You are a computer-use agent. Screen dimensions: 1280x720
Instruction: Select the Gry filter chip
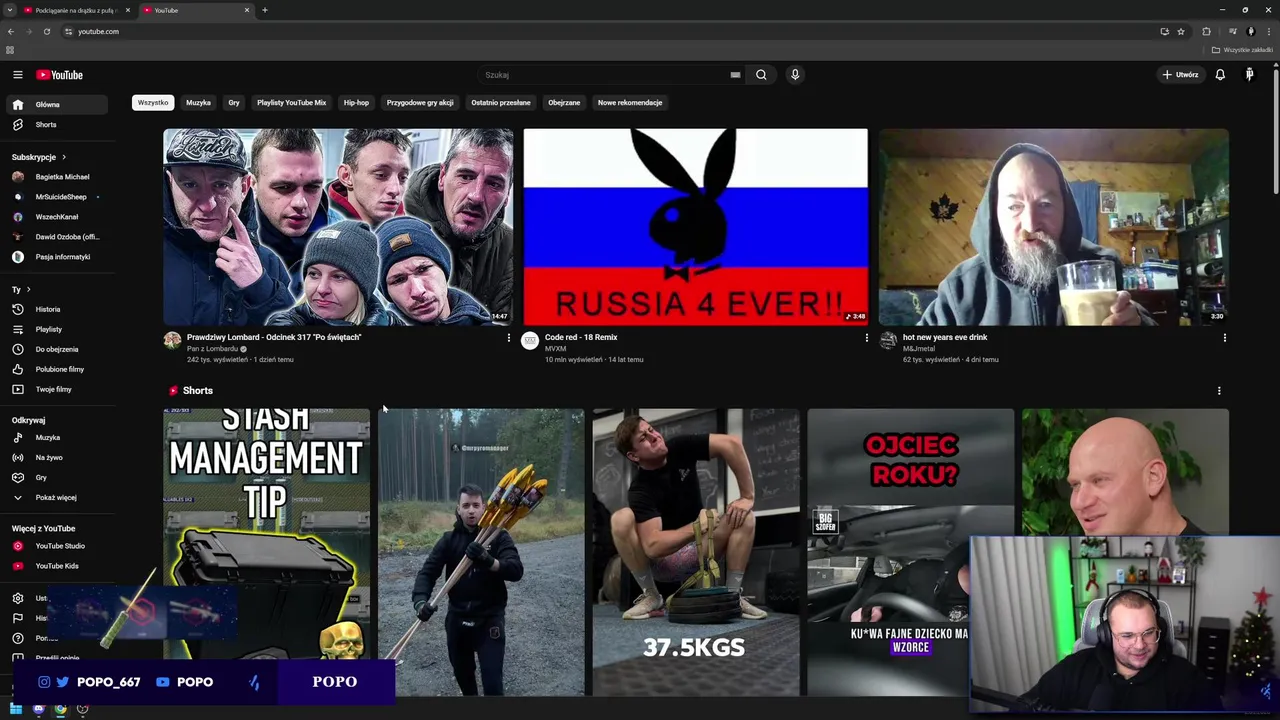tap(234, 102)
